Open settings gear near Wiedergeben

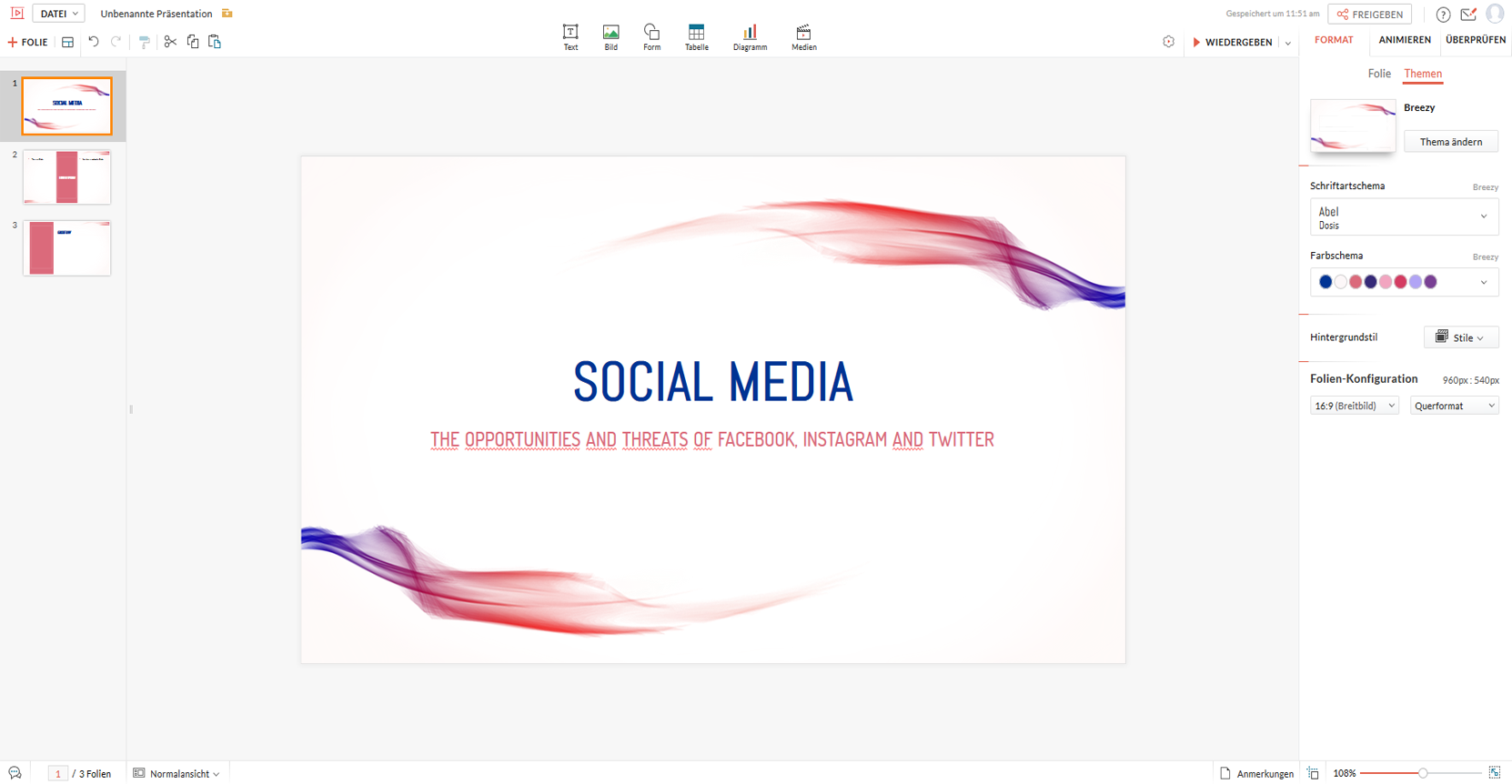coord(1168,42)
